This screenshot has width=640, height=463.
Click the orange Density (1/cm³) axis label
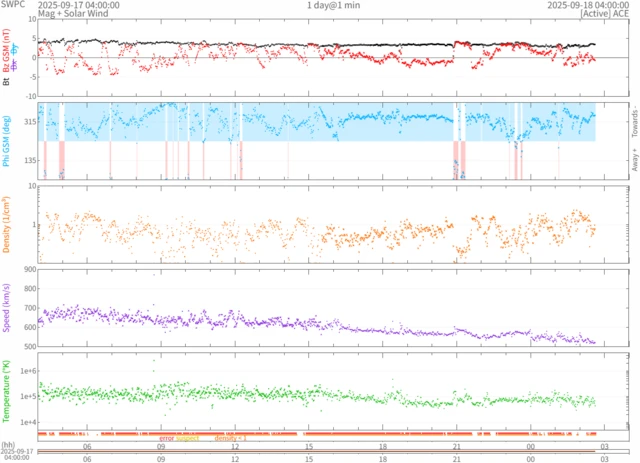coord(7,223)
